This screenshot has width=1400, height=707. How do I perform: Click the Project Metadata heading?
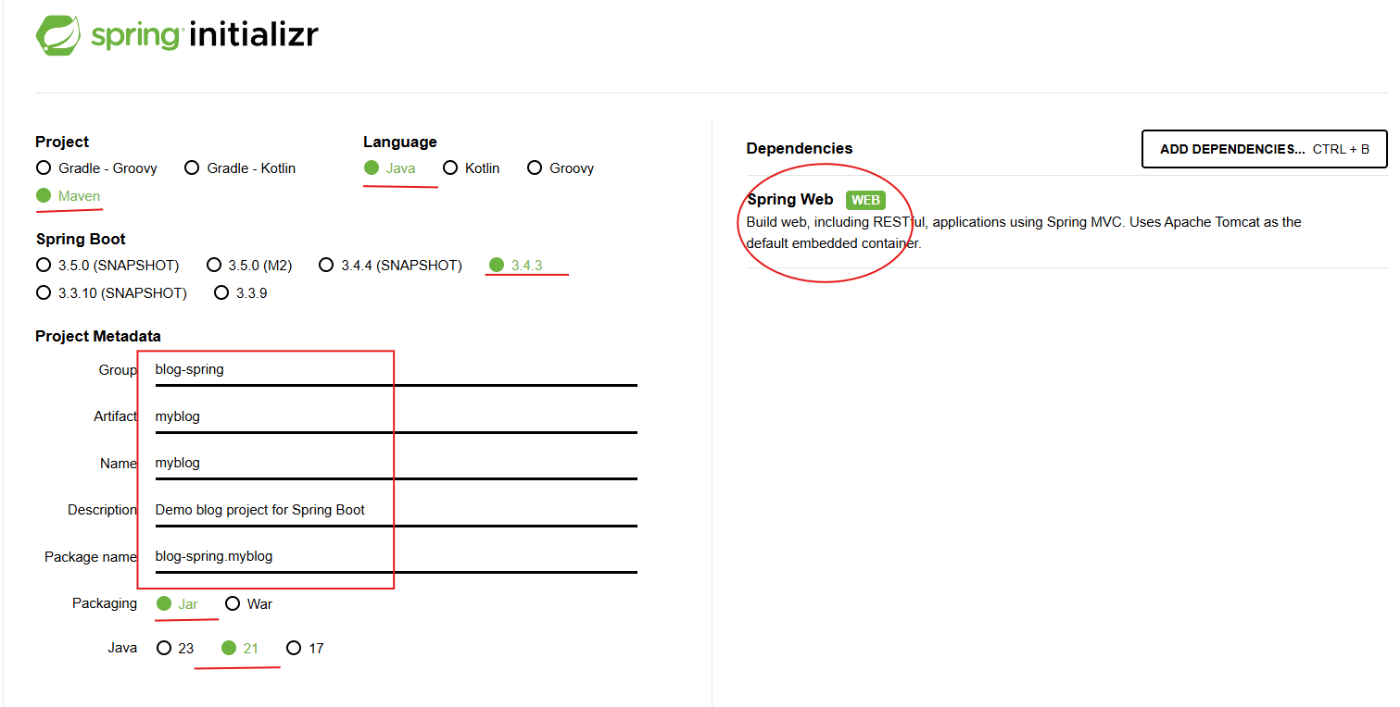(x=98, y=336)
